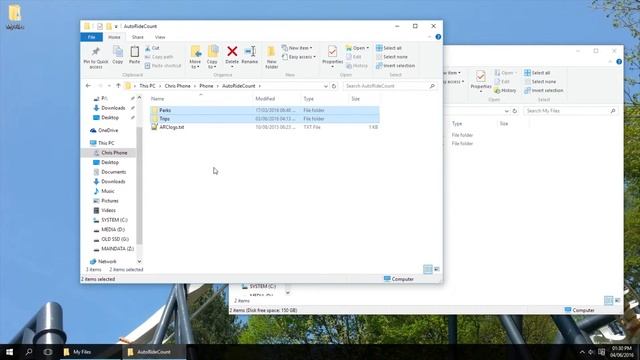Open taskbar search magnifier
This screenshot has height=360, width=640.
(x=29, y=352)
